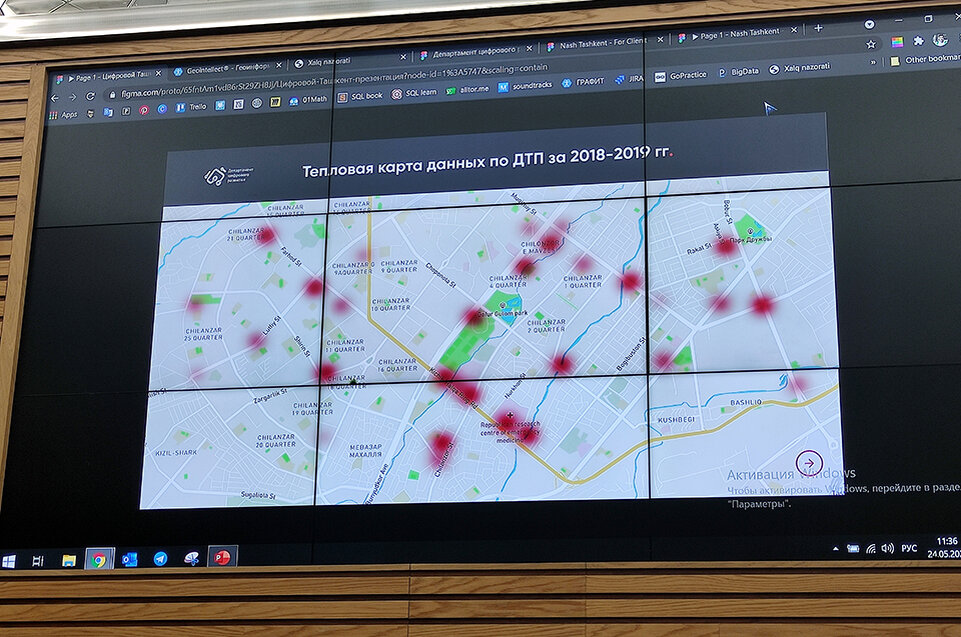Click the Chrome taskbar icon
This screenshot has width=961, height=637.
click(x=99, y=560)
